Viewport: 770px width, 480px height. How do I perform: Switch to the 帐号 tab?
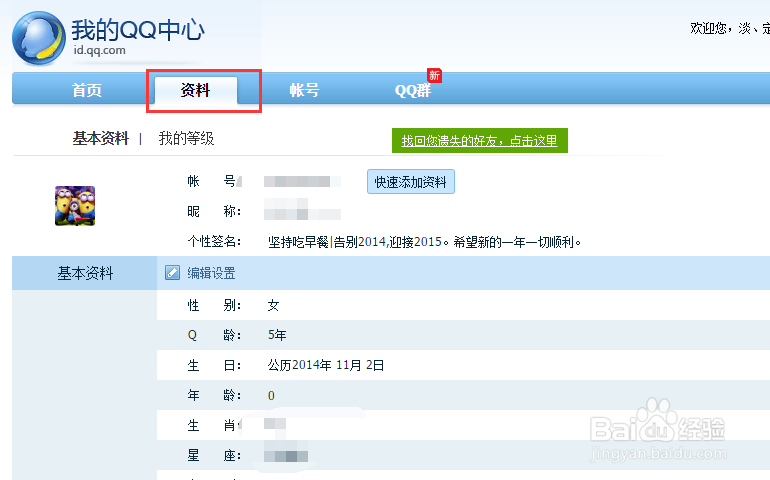pos(304,90)
